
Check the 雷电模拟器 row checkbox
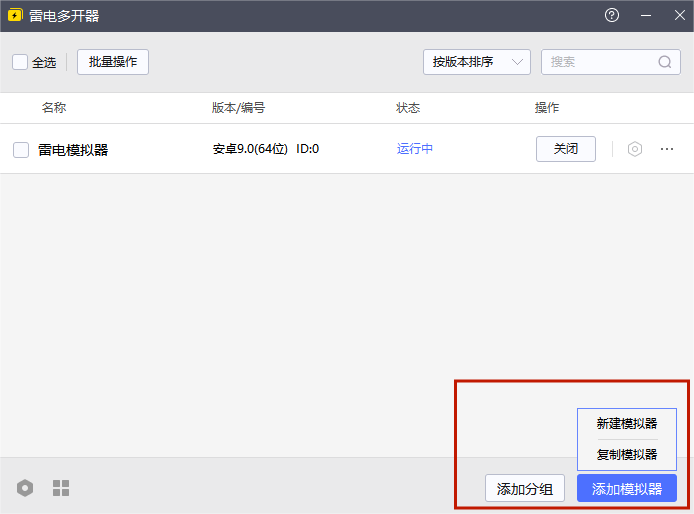click(x=21, y=150)
